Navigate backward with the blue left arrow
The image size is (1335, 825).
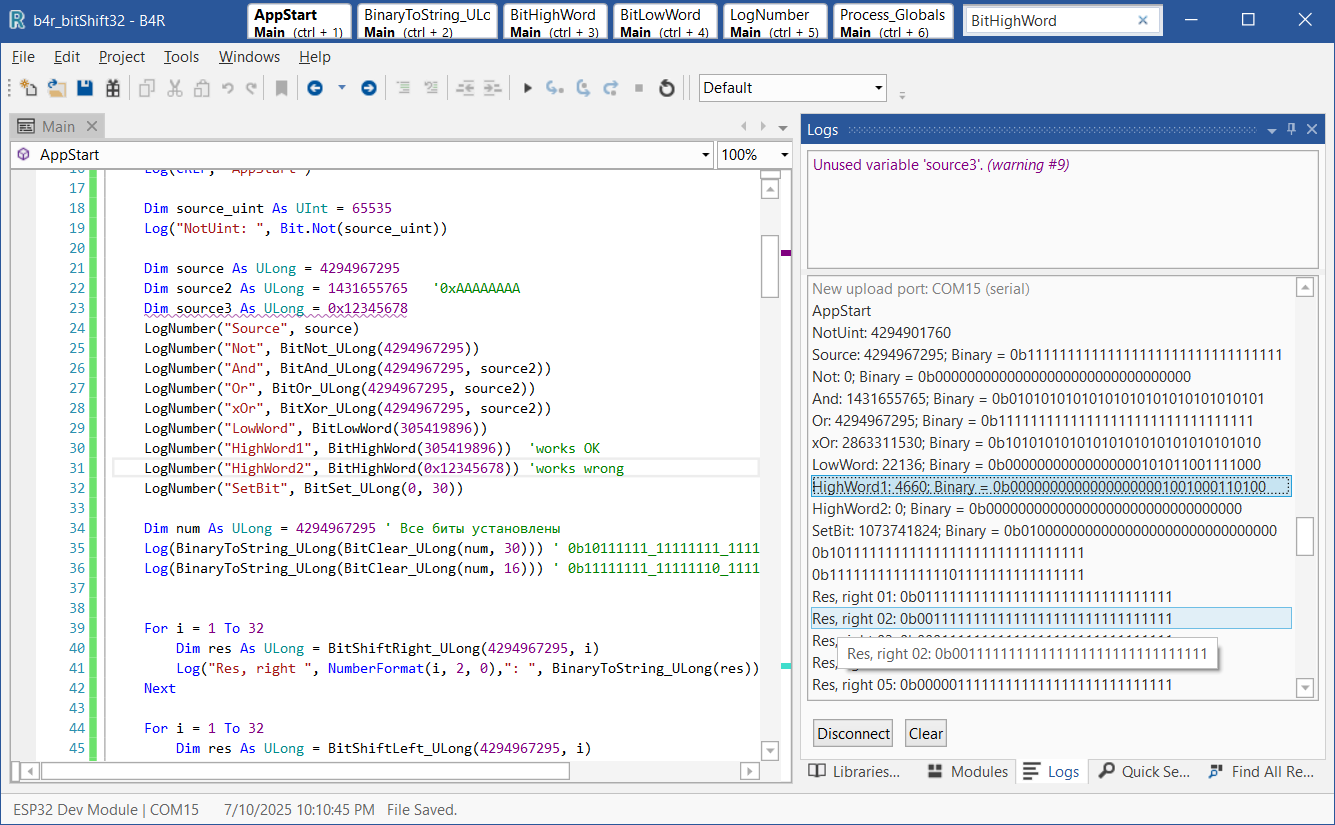[315, 88]
